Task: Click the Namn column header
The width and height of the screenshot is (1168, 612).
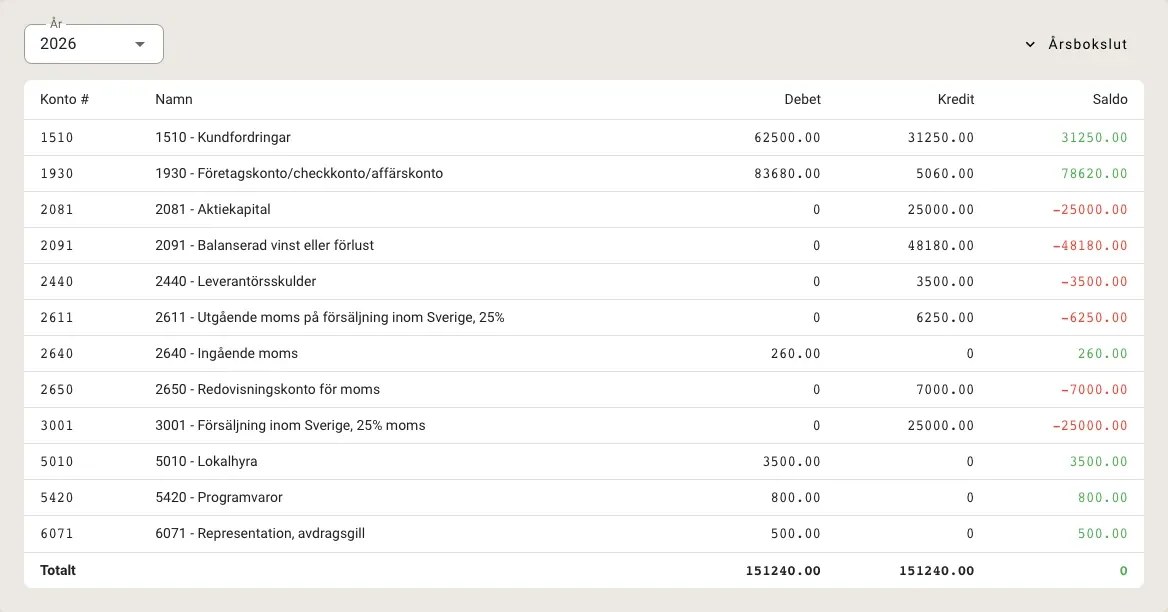Action: point(174,99)
